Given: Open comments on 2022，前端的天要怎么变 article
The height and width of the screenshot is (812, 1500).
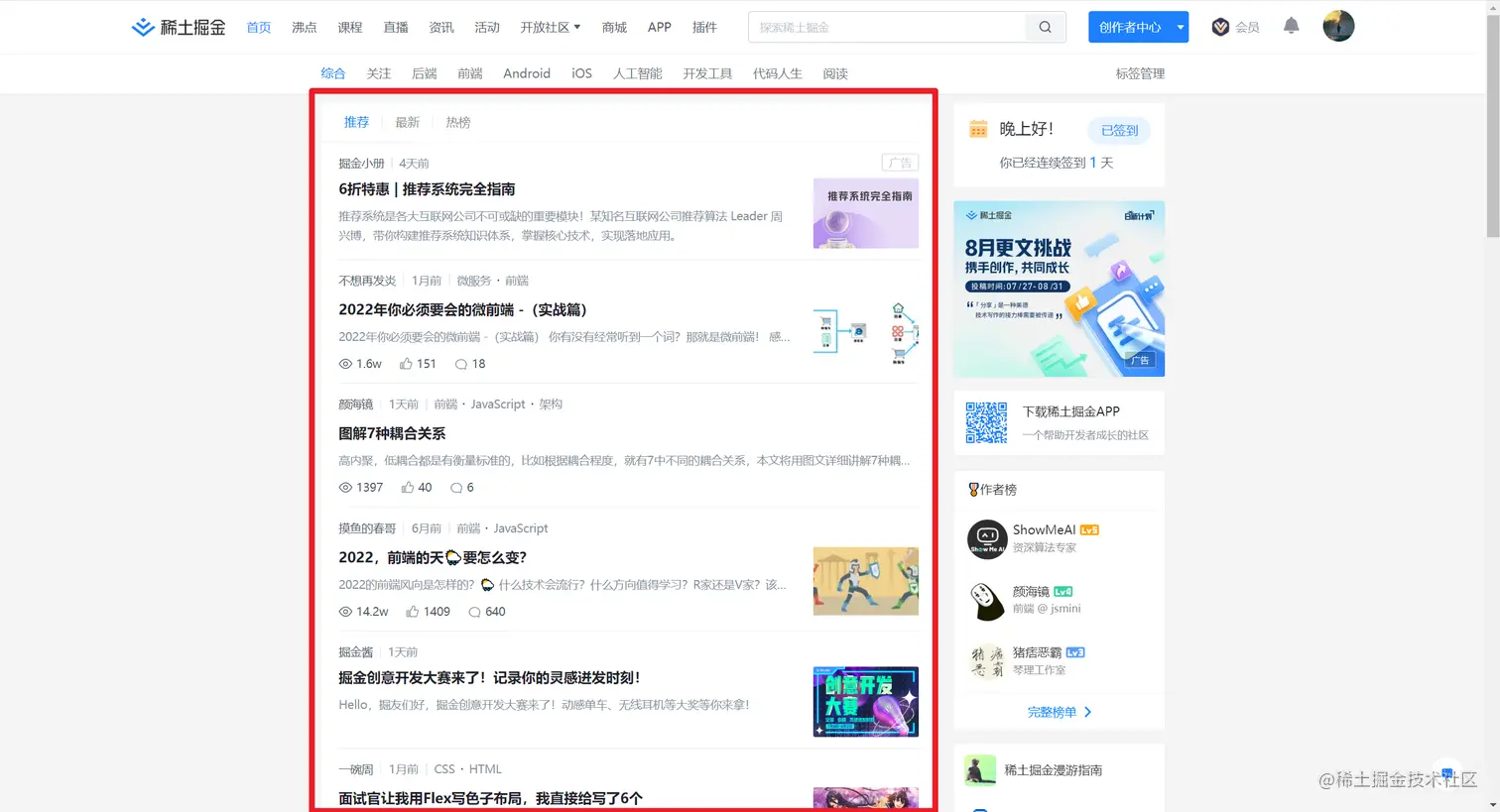Looking at the screenshot, I should coord(474,612).
